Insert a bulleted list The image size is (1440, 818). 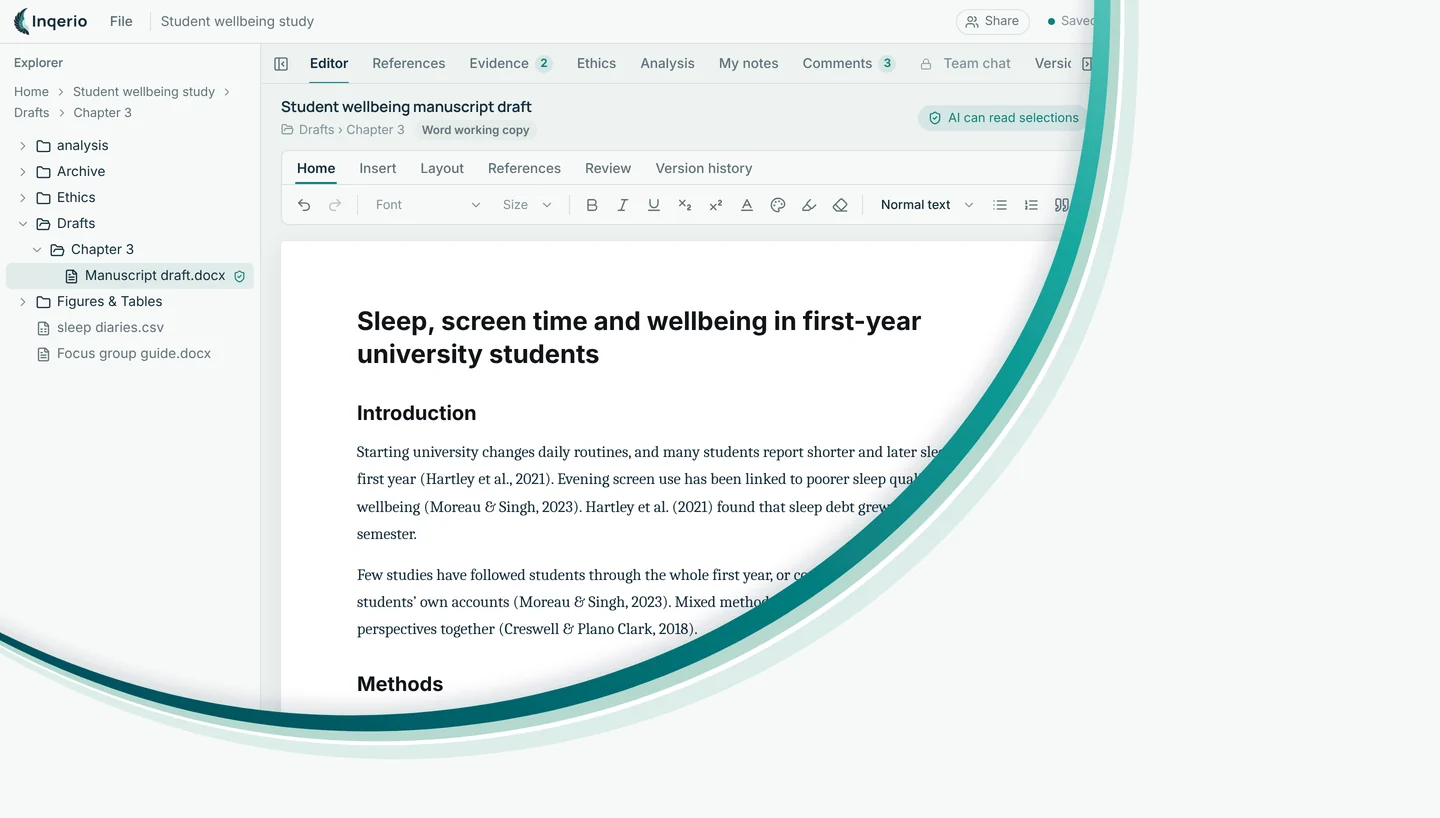click(x=1000, y=205)
